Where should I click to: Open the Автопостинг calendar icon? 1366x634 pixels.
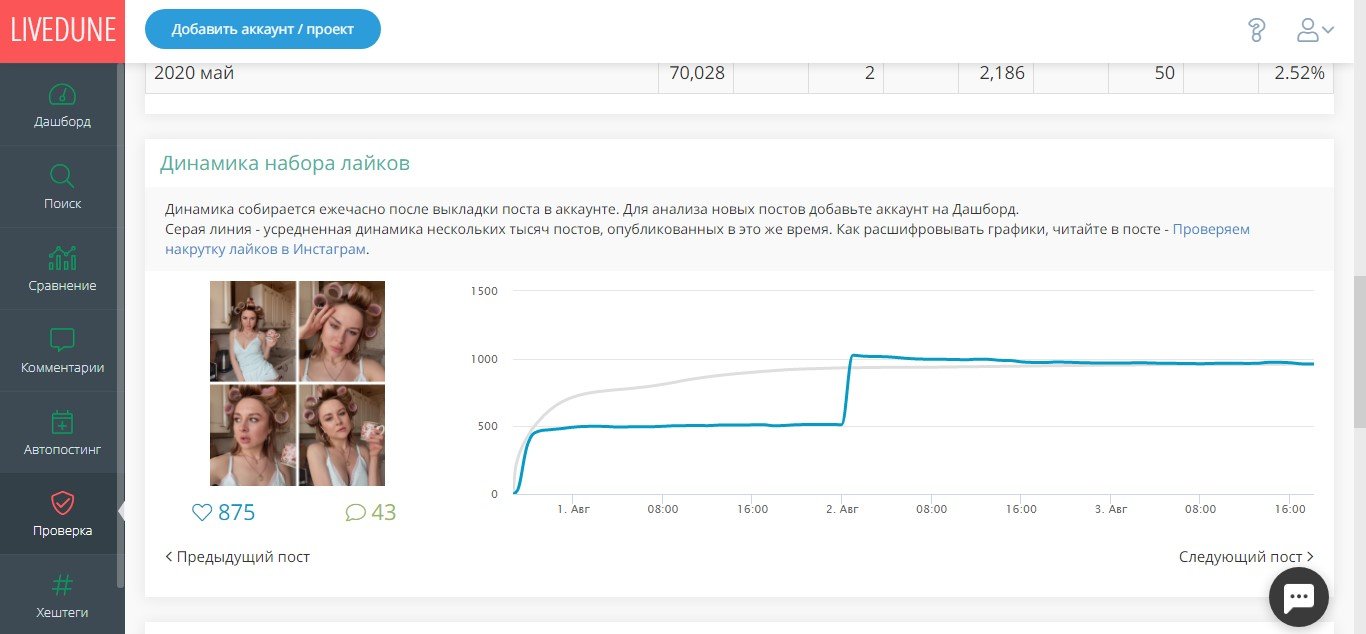pos(62,422)
